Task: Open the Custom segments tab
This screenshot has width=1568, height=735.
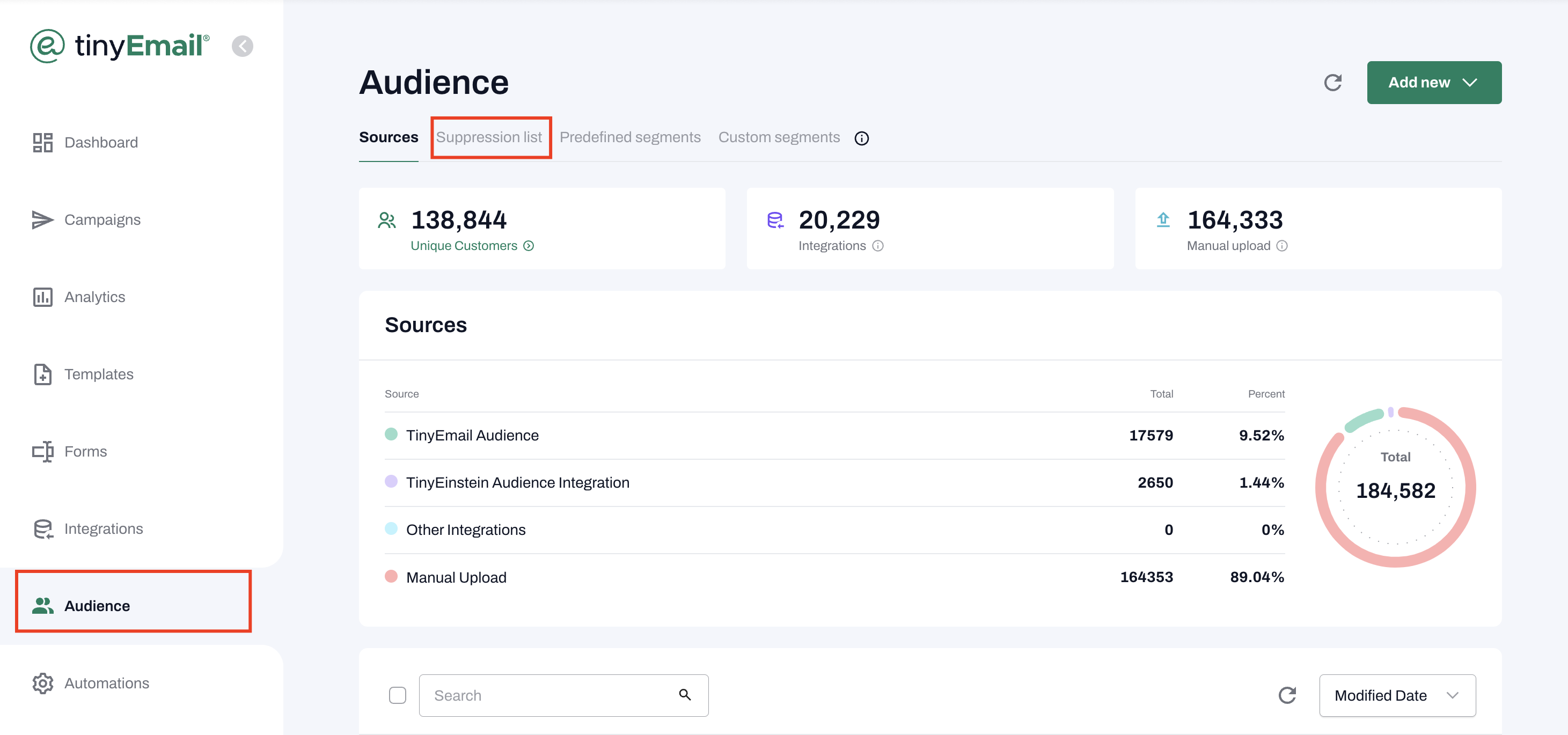Action: tap(779, 137)
